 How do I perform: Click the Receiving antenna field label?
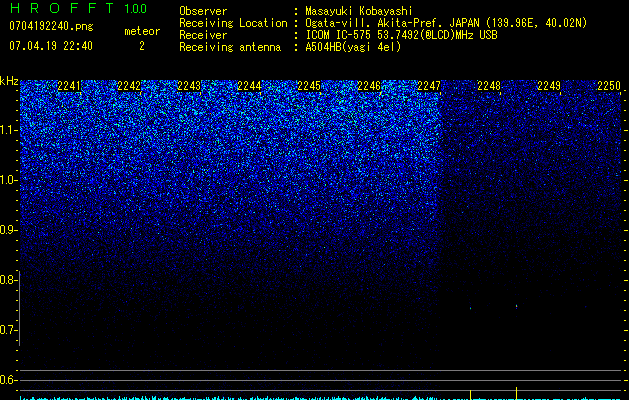230,47
